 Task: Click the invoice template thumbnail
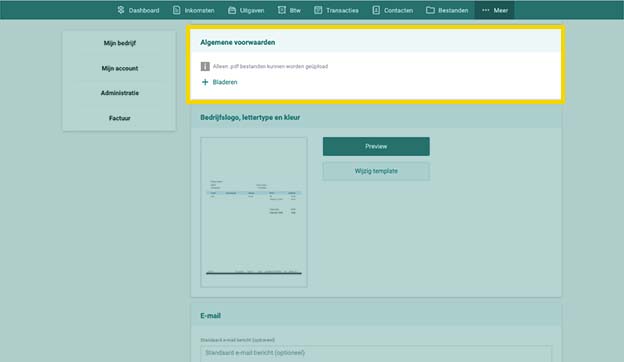[254, 212]
